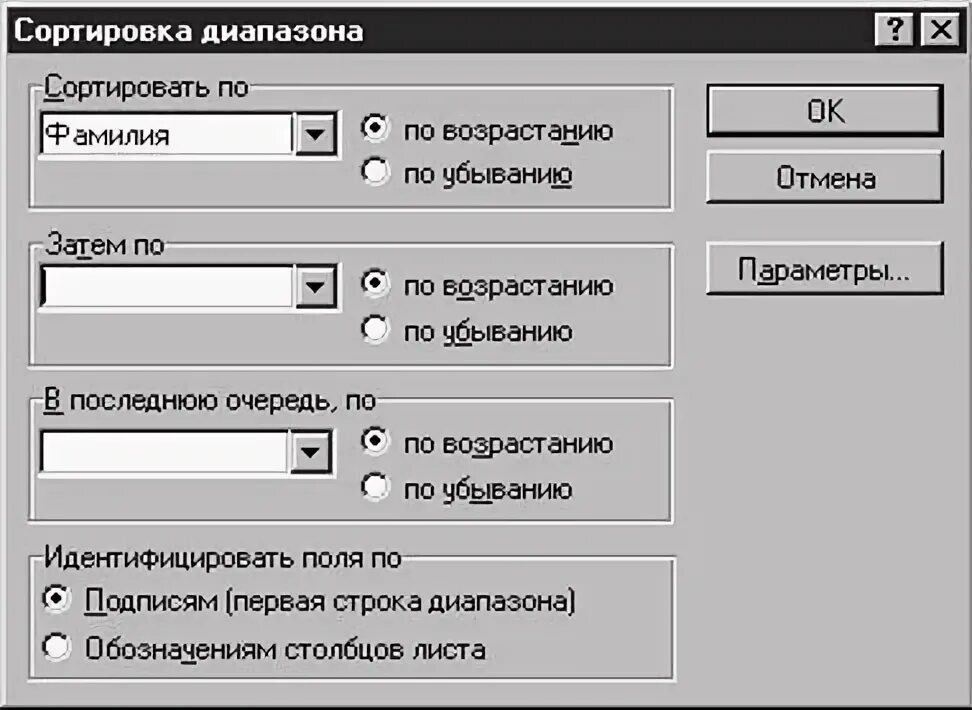
Task: Click the Отмена button
Action: click(825, 177)
